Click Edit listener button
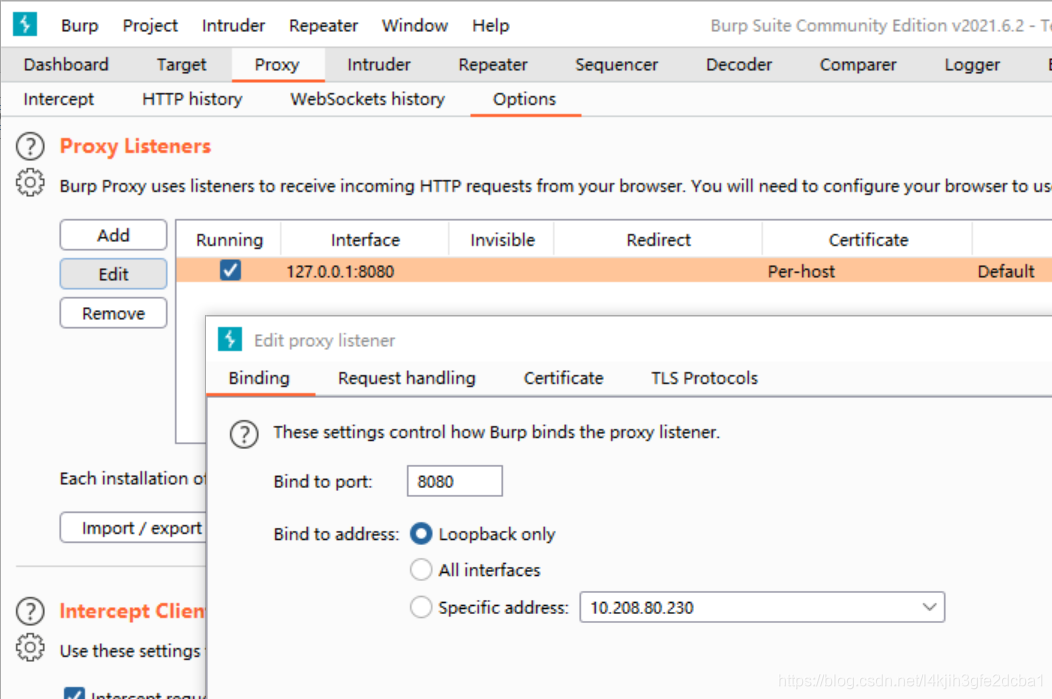 tap(113, 274)
